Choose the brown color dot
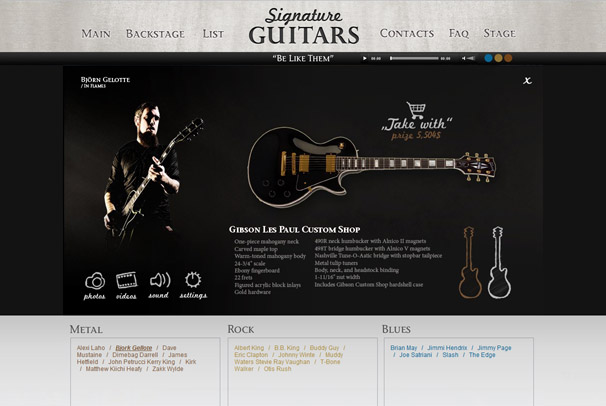 tap(508, 58)
